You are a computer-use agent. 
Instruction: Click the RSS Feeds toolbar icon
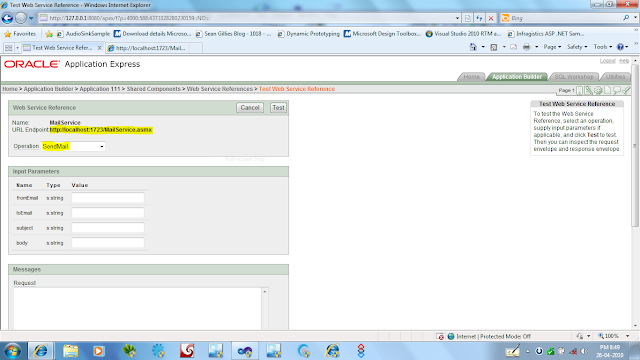[x=494, y=47]
